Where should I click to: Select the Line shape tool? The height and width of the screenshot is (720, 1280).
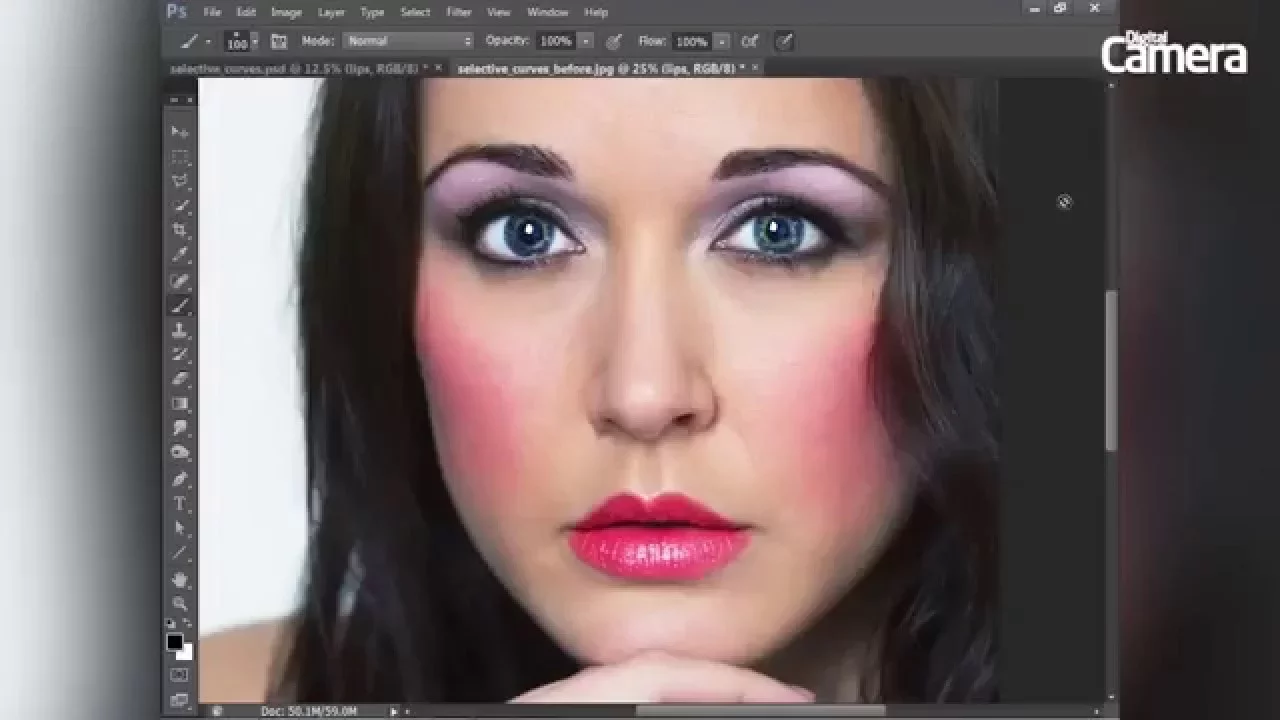[180, 552]
